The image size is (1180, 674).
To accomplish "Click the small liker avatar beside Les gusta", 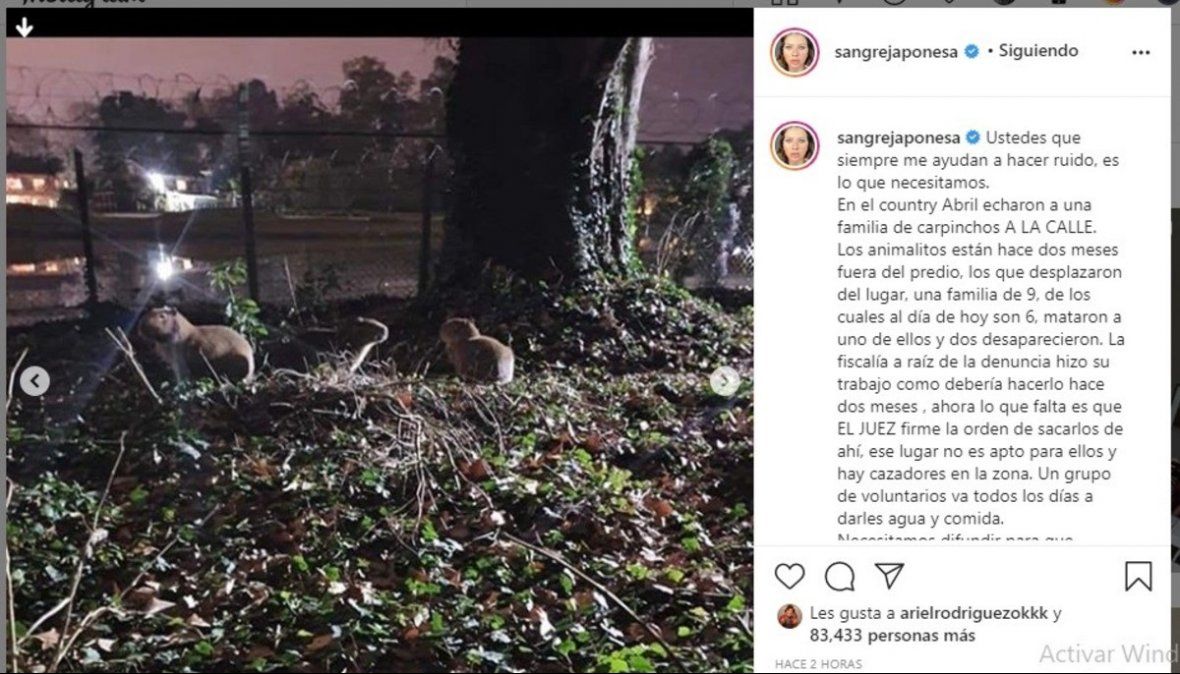I will 790,615.
